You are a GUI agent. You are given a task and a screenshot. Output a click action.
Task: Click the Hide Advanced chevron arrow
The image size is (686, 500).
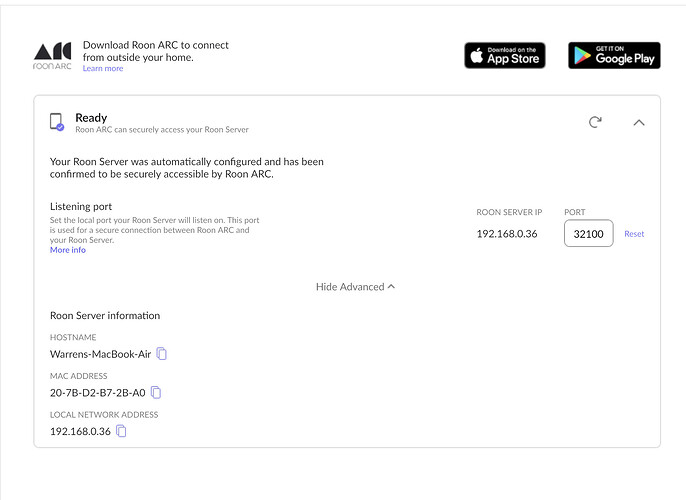click(x=391, y=287)
